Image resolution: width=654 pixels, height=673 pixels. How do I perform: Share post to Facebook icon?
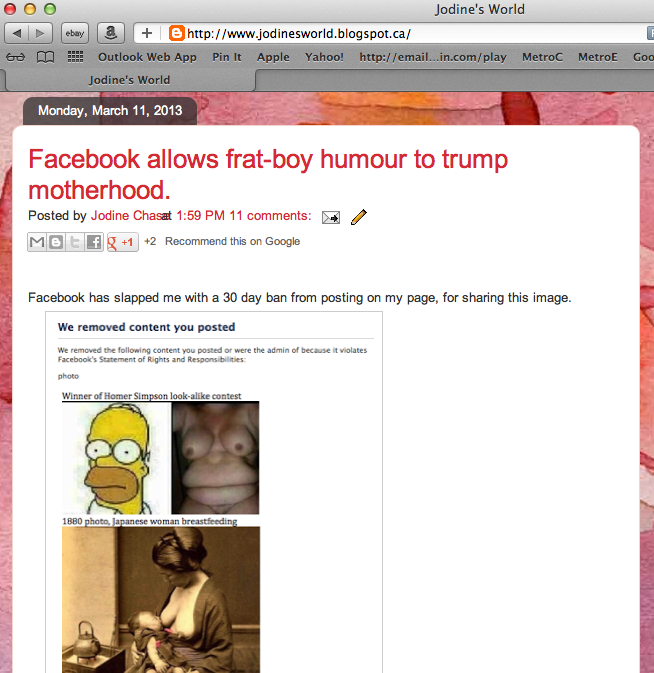tap(94, 242)
